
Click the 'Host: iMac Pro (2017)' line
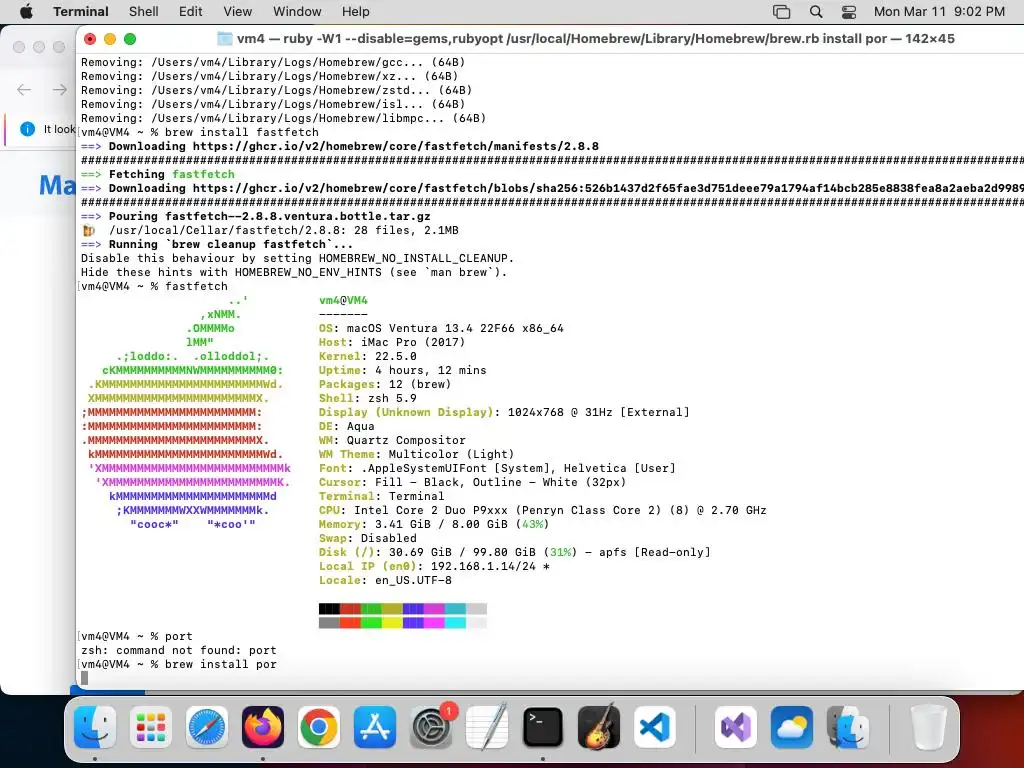pos(392,342)
